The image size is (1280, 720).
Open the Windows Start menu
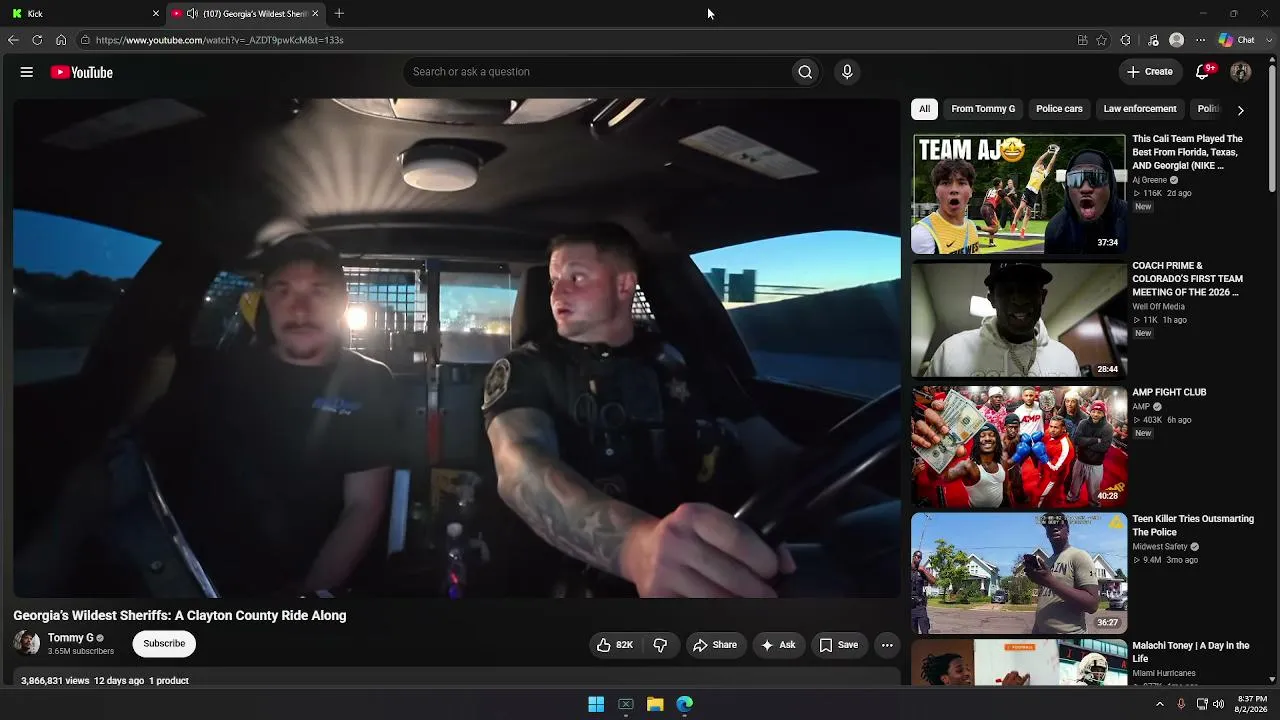click(x=596, y=704)
